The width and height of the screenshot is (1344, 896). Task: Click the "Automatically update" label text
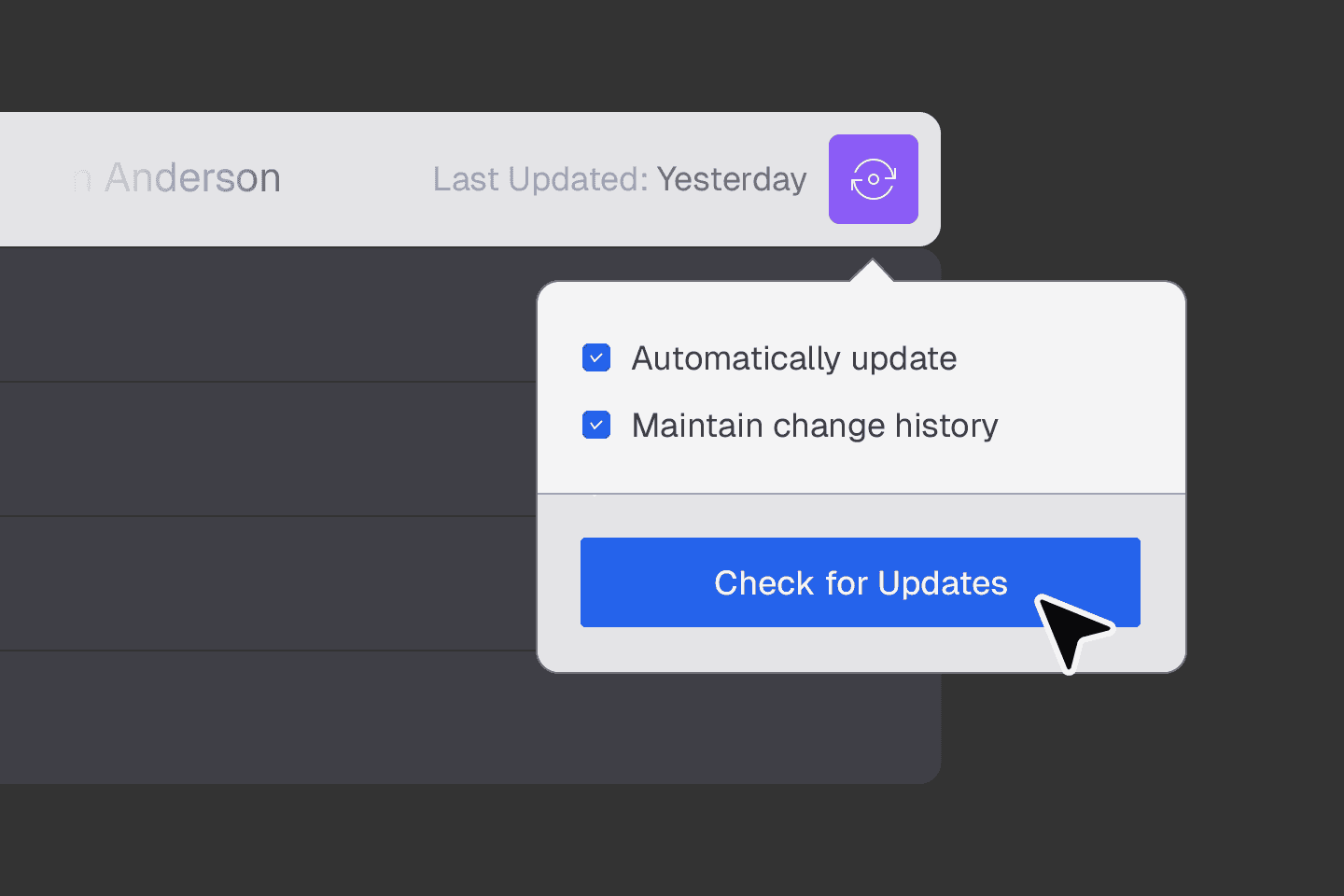click(x=793, y=358)
